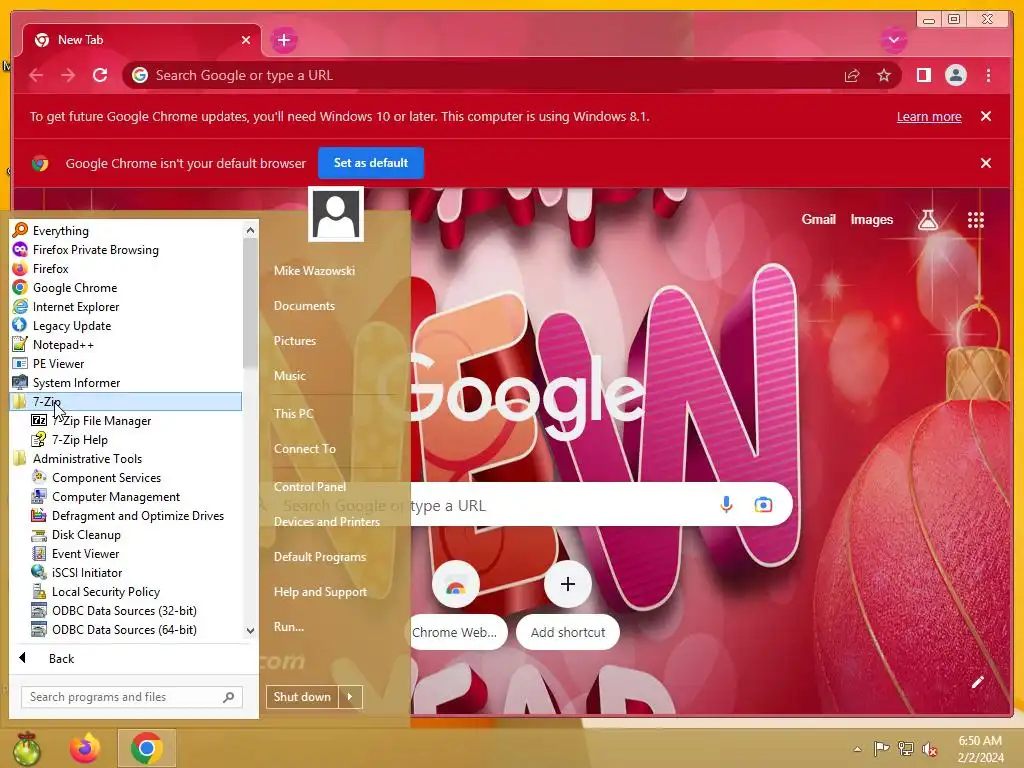This screenshot has height=768, width=1024.
Task: Open 7-Zip File Manager
Action: 126,421
